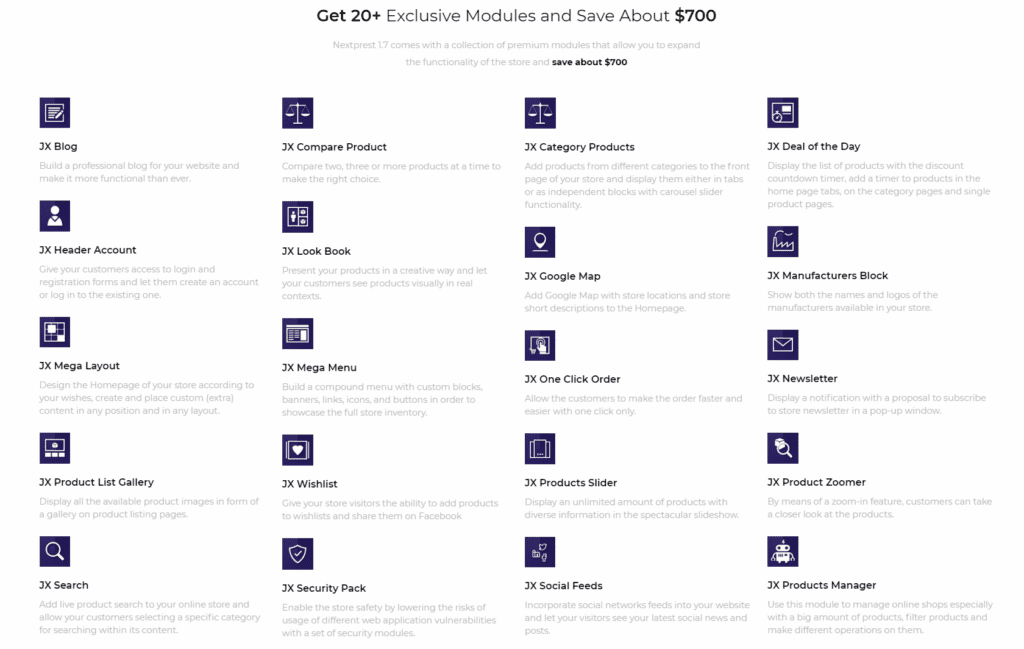The image size is (1024, 649).
Task: Open the JX Wishlist heart icon
Action: tap(298, 450)
